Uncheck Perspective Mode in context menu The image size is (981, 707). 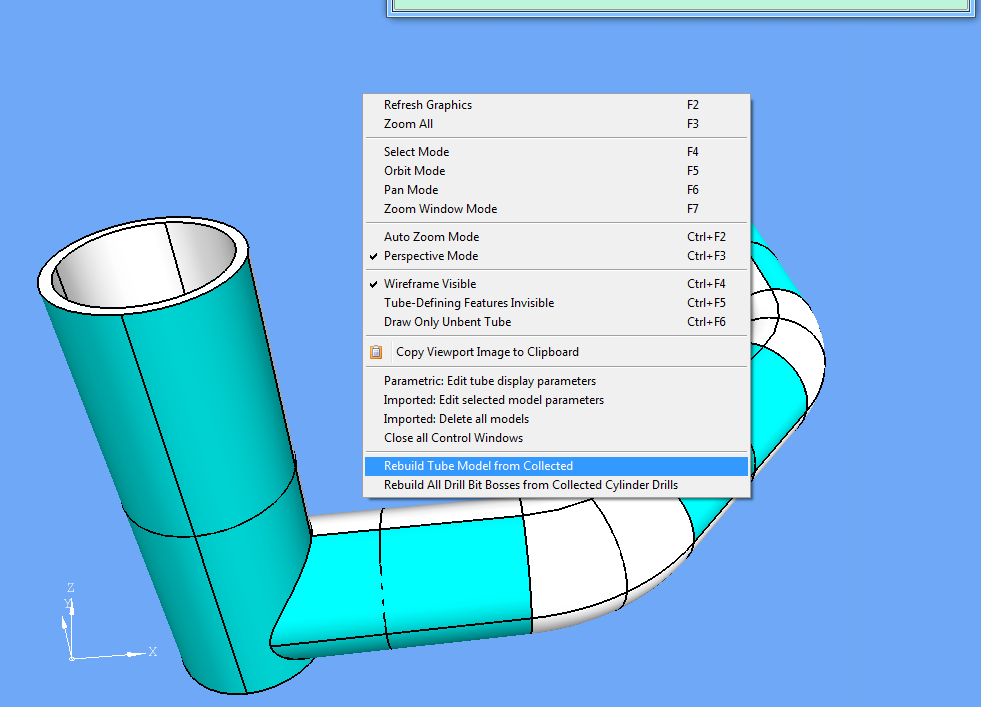[x=430, y=256]
